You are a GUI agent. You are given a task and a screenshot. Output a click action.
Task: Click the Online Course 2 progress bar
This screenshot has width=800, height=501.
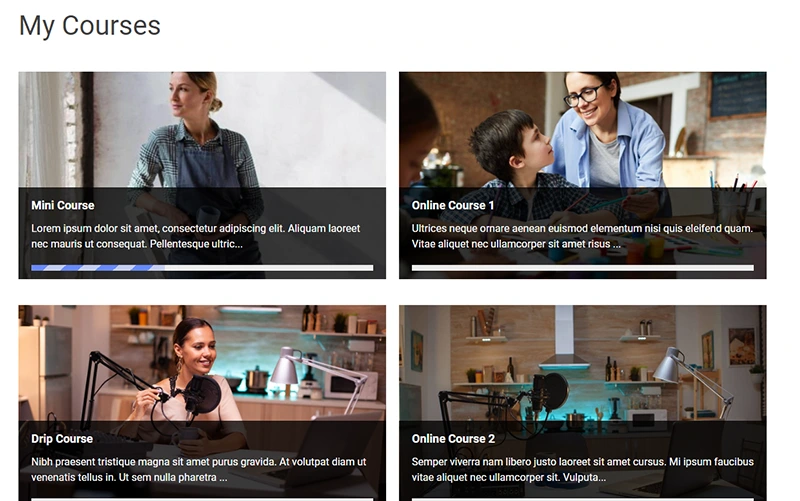[583, 499]
